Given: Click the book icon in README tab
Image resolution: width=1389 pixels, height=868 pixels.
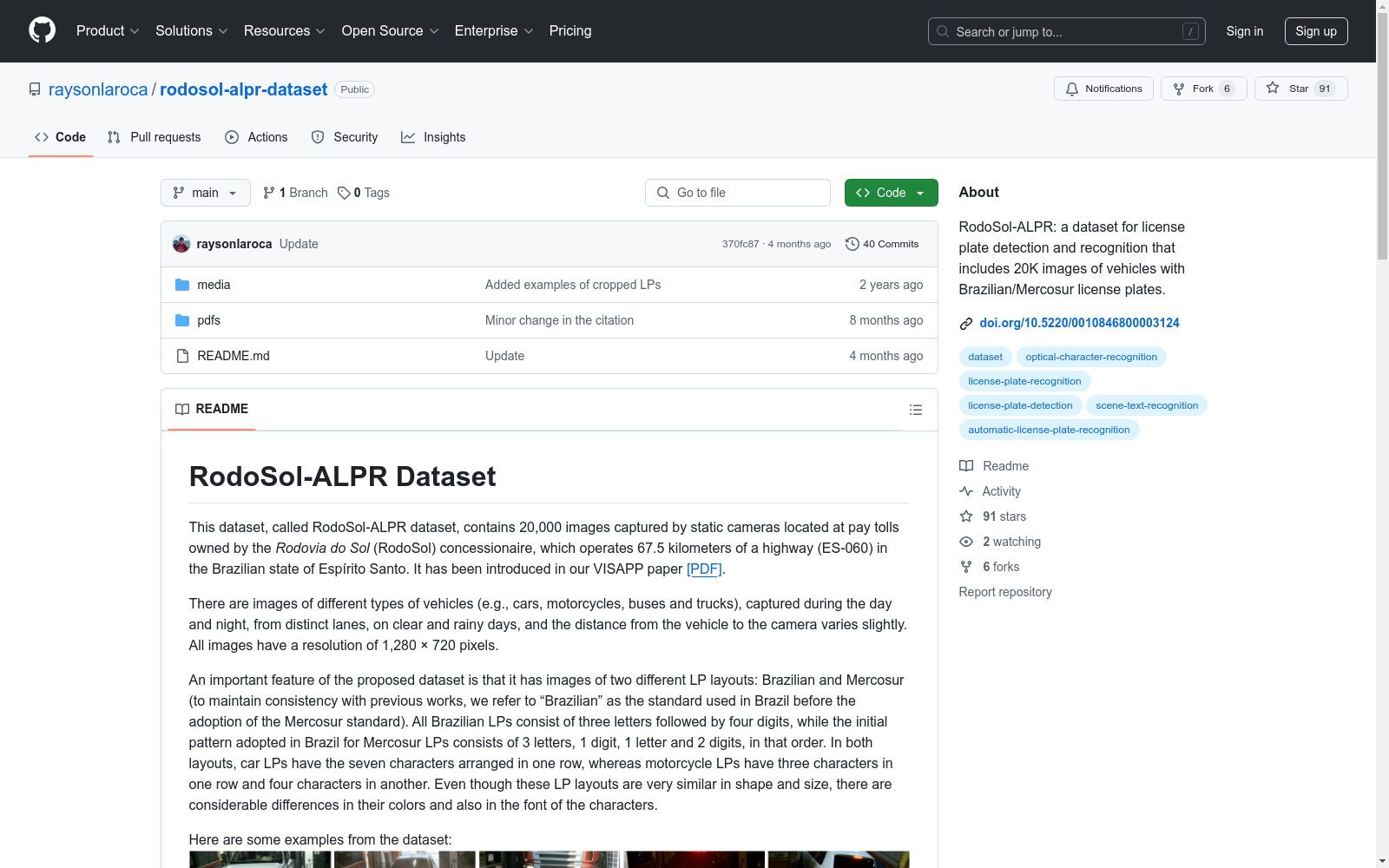Looking at the screenshot, I should point(182,409).
